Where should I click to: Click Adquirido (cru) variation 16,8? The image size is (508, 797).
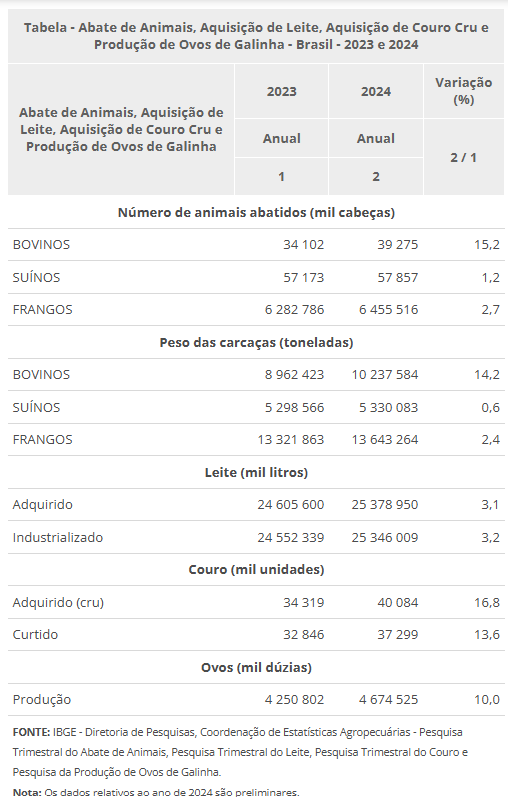pyautogui.click(x=487, y=603)
